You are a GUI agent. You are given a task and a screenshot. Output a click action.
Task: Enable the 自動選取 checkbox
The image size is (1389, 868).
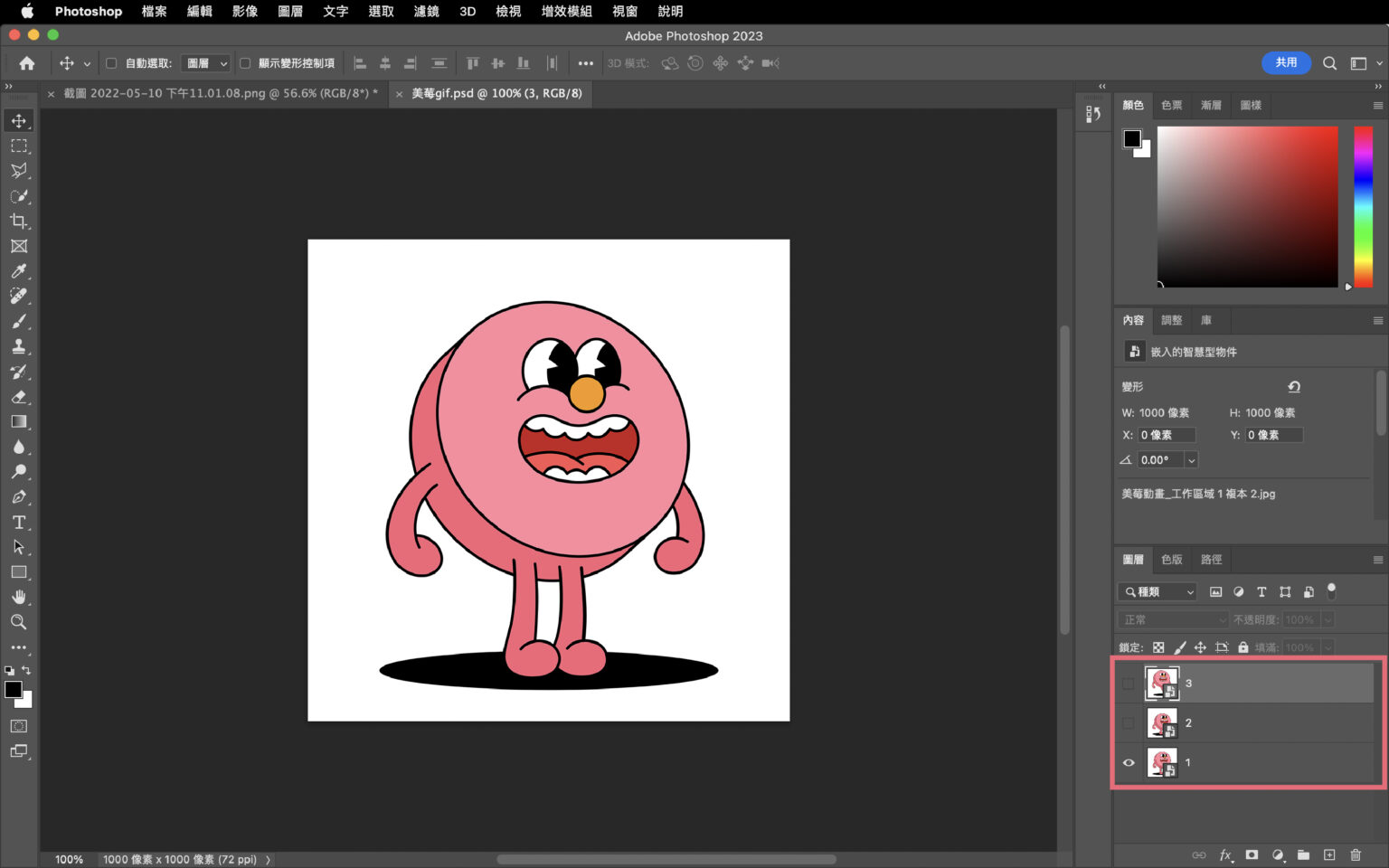tap(111, 63)
